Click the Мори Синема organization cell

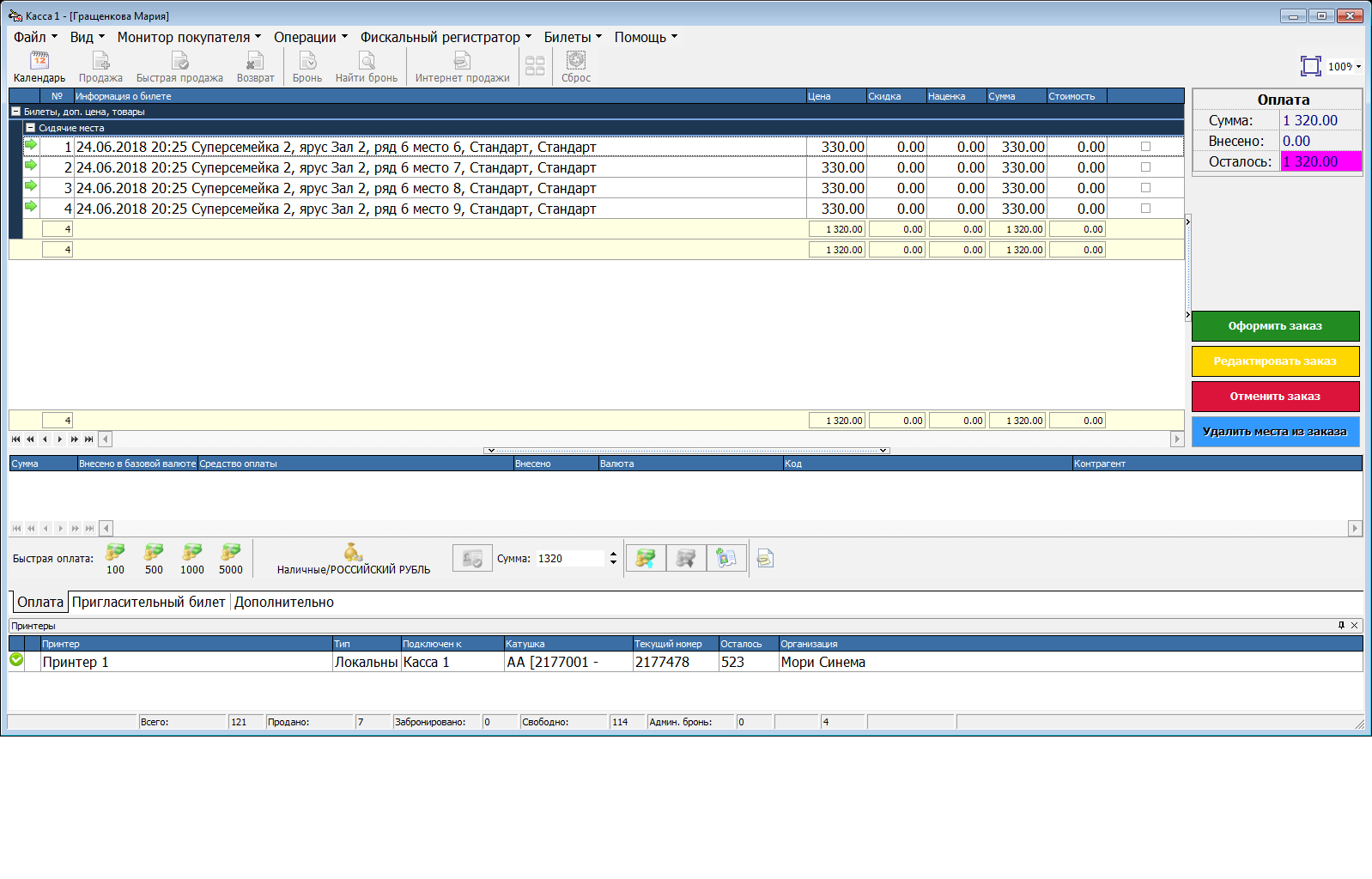coord(1070,662)
